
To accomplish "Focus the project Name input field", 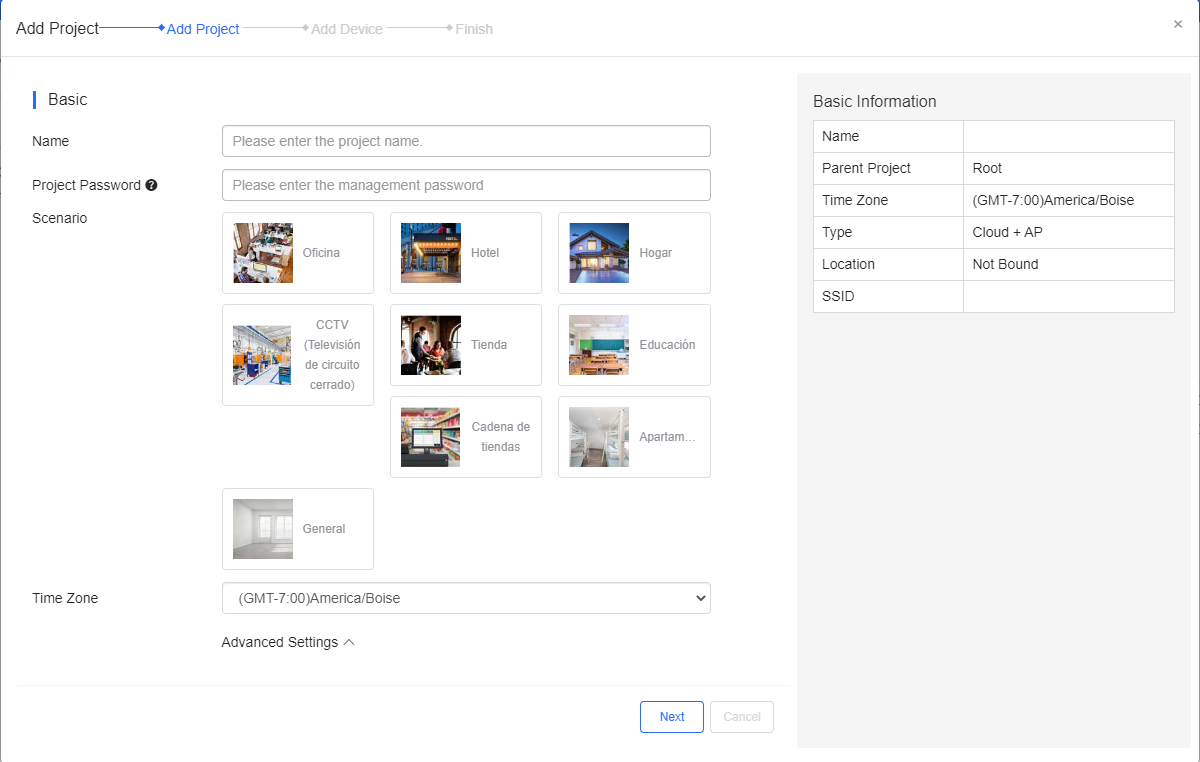I will pos(466,141).
